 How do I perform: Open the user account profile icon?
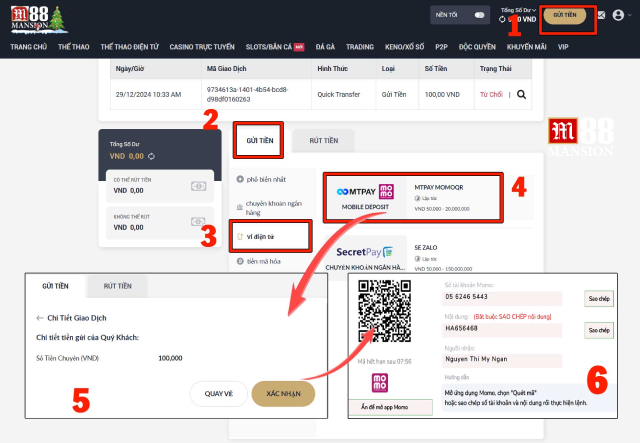(x=618, y=15)
